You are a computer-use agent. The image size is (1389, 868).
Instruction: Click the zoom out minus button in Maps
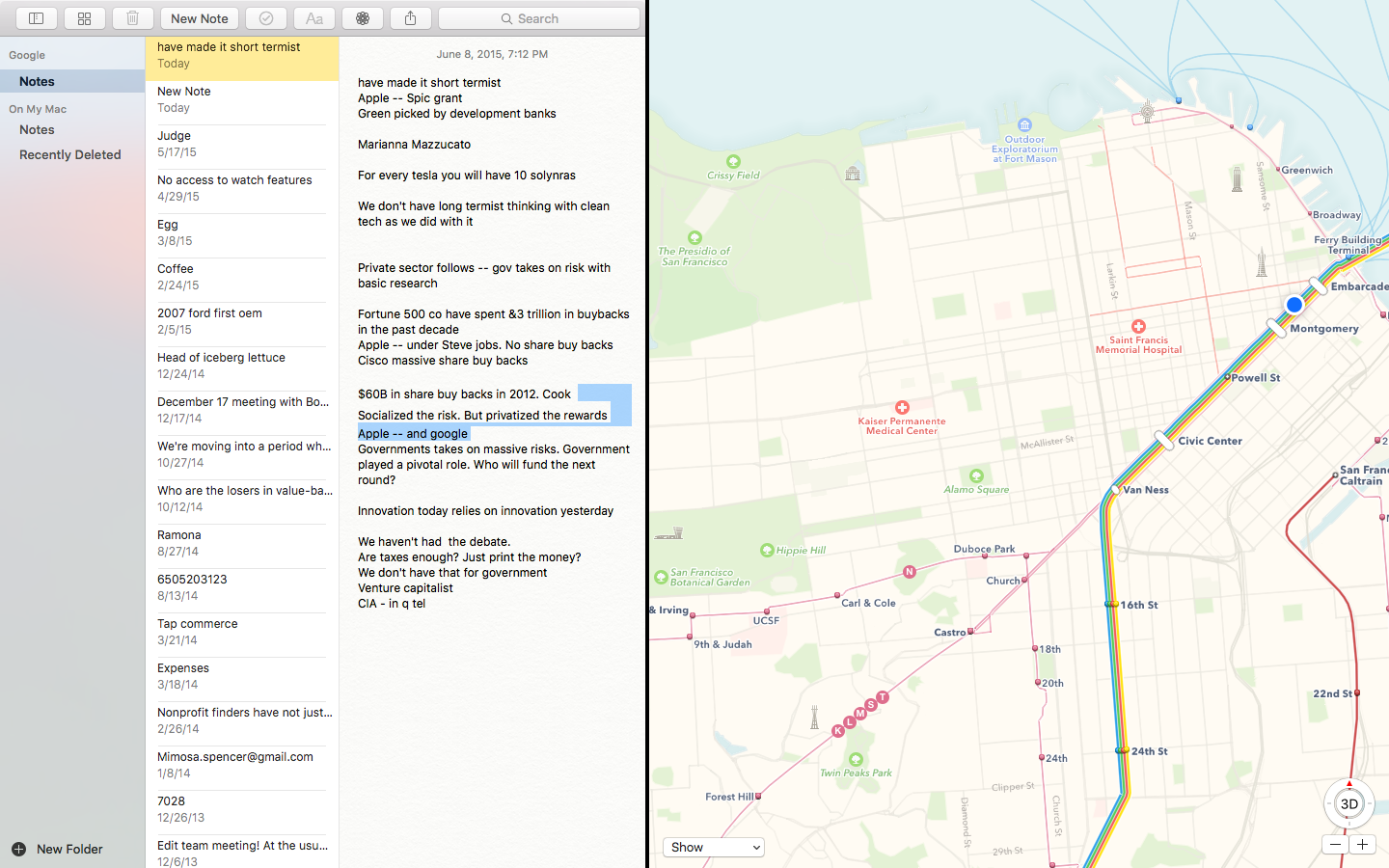[1335, 844]
